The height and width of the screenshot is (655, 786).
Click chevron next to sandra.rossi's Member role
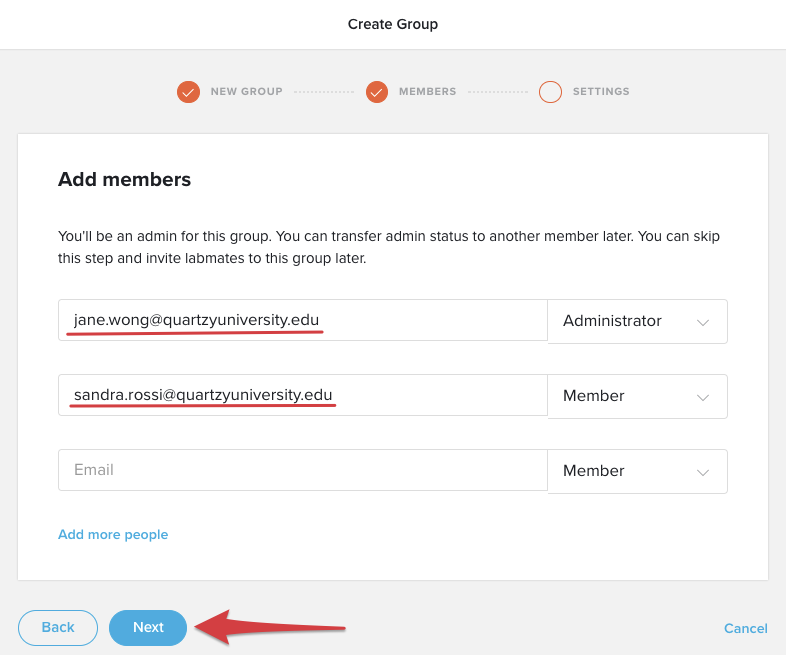coord(703,397)
